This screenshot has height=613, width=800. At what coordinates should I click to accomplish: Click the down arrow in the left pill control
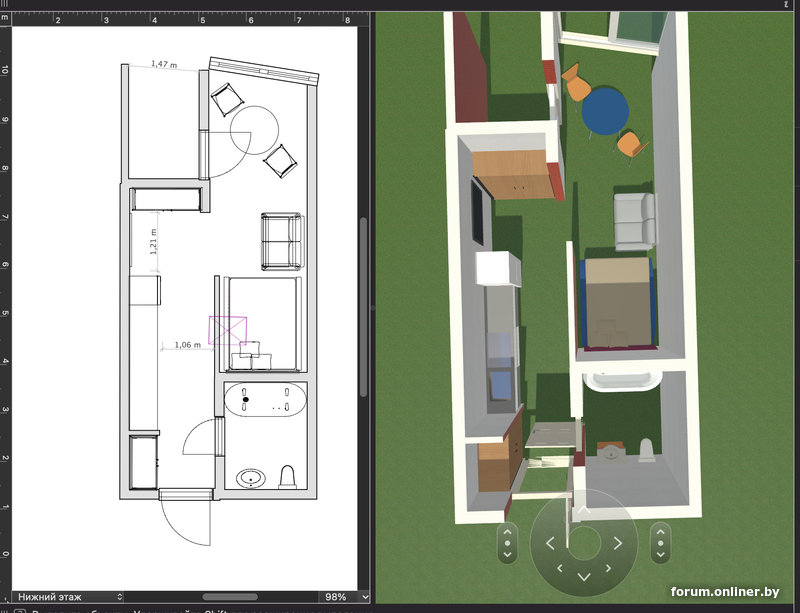click(508, 554)
